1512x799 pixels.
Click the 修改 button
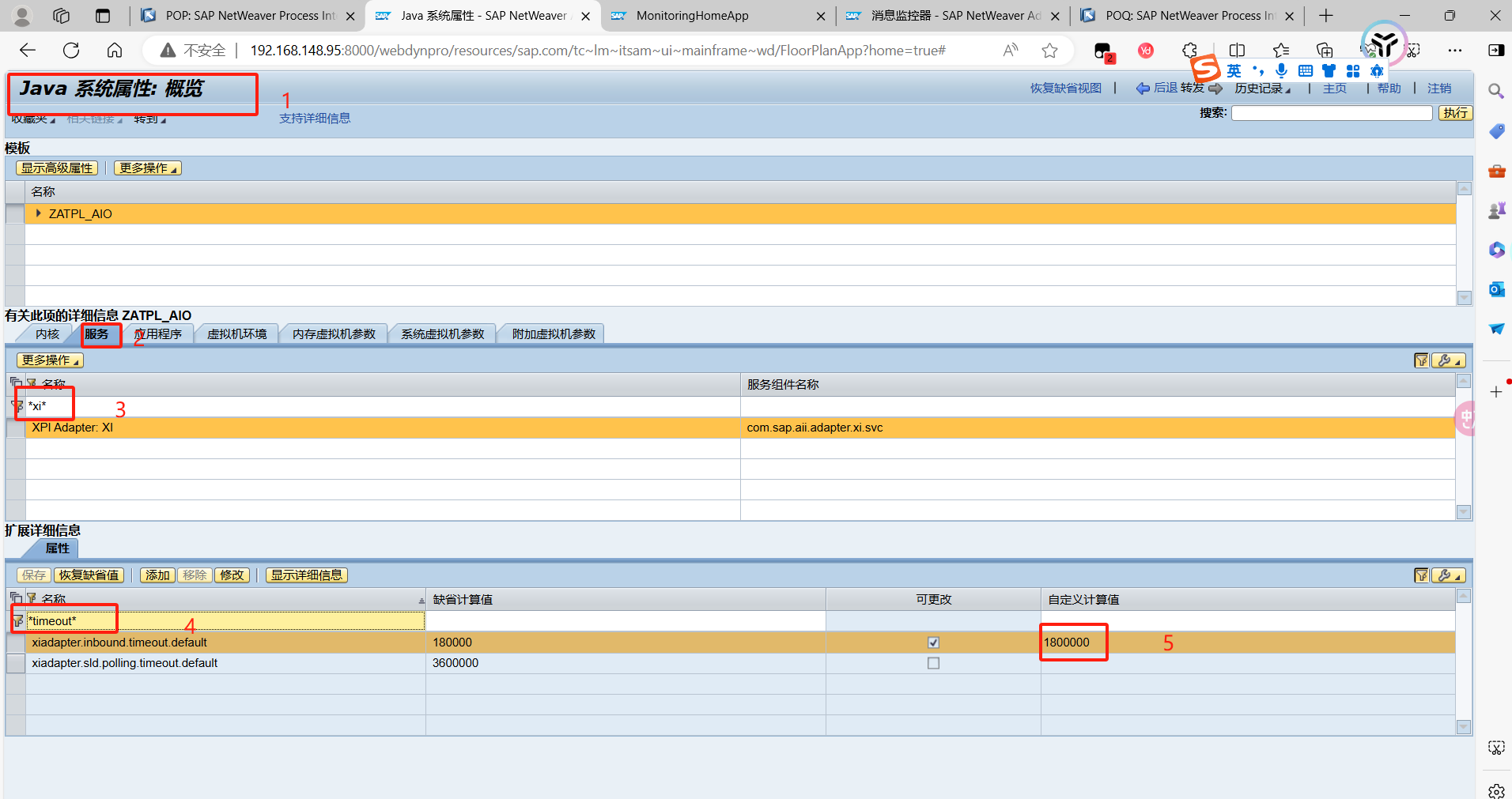(232, 575)
